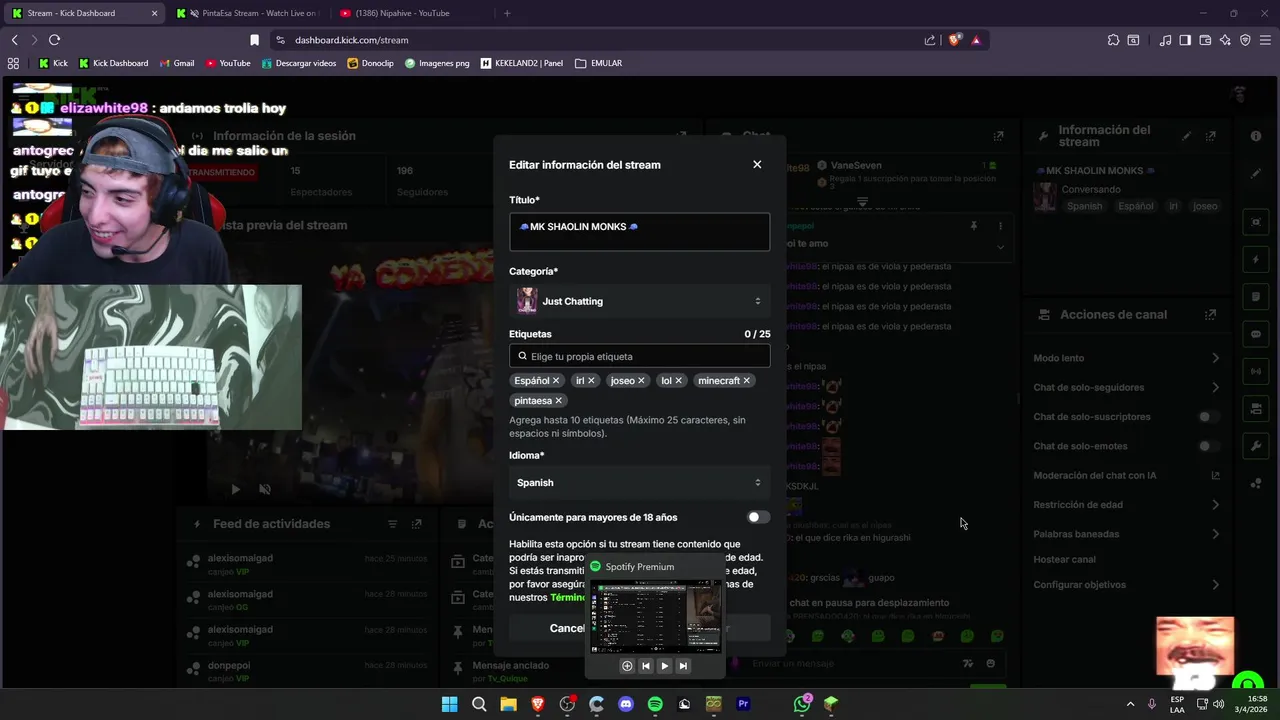This screenshot has width=1280, height=720.
Task: Open the Just Chatting category dropdown
Action: (x=639, y=301)
